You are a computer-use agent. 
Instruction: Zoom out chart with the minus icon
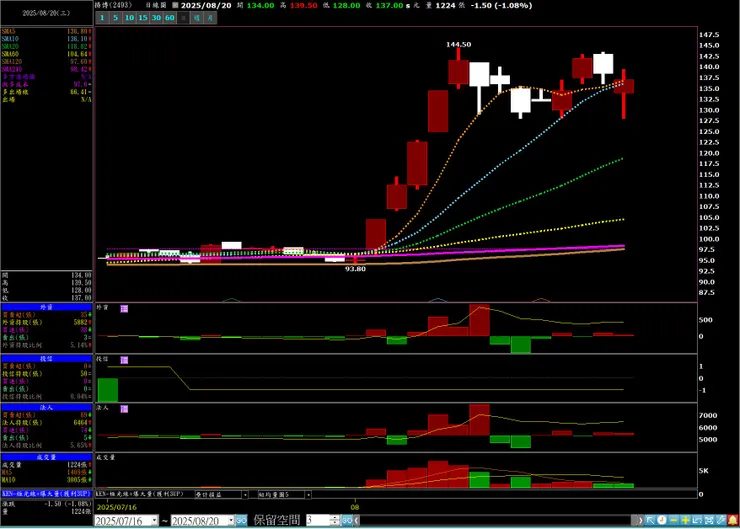(x=674, y=520)
